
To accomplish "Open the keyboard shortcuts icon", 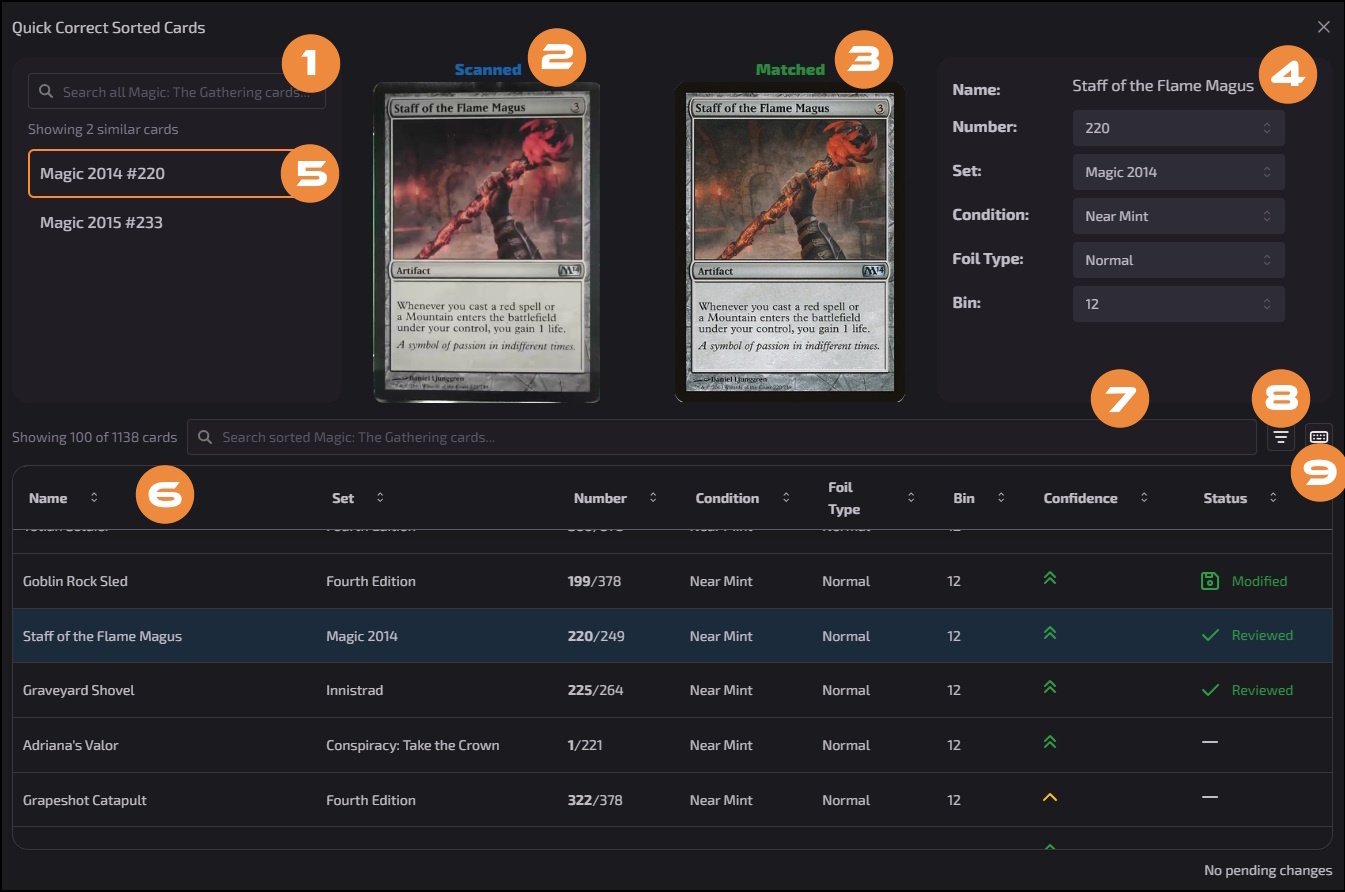I will tap(1319, 437).
